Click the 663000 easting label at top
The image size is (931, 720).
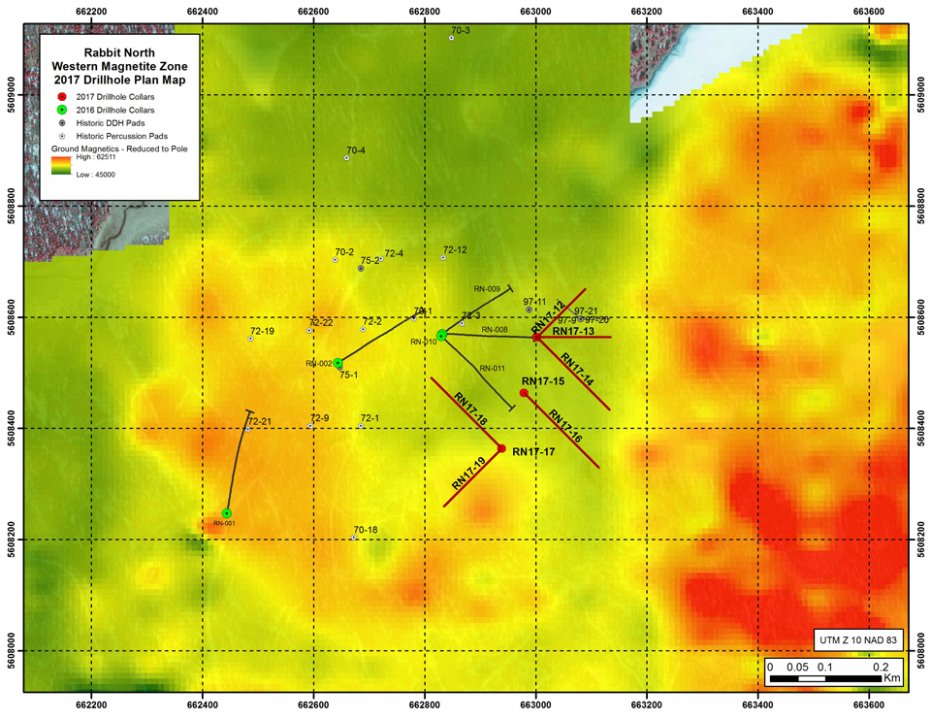coord(536,12)
